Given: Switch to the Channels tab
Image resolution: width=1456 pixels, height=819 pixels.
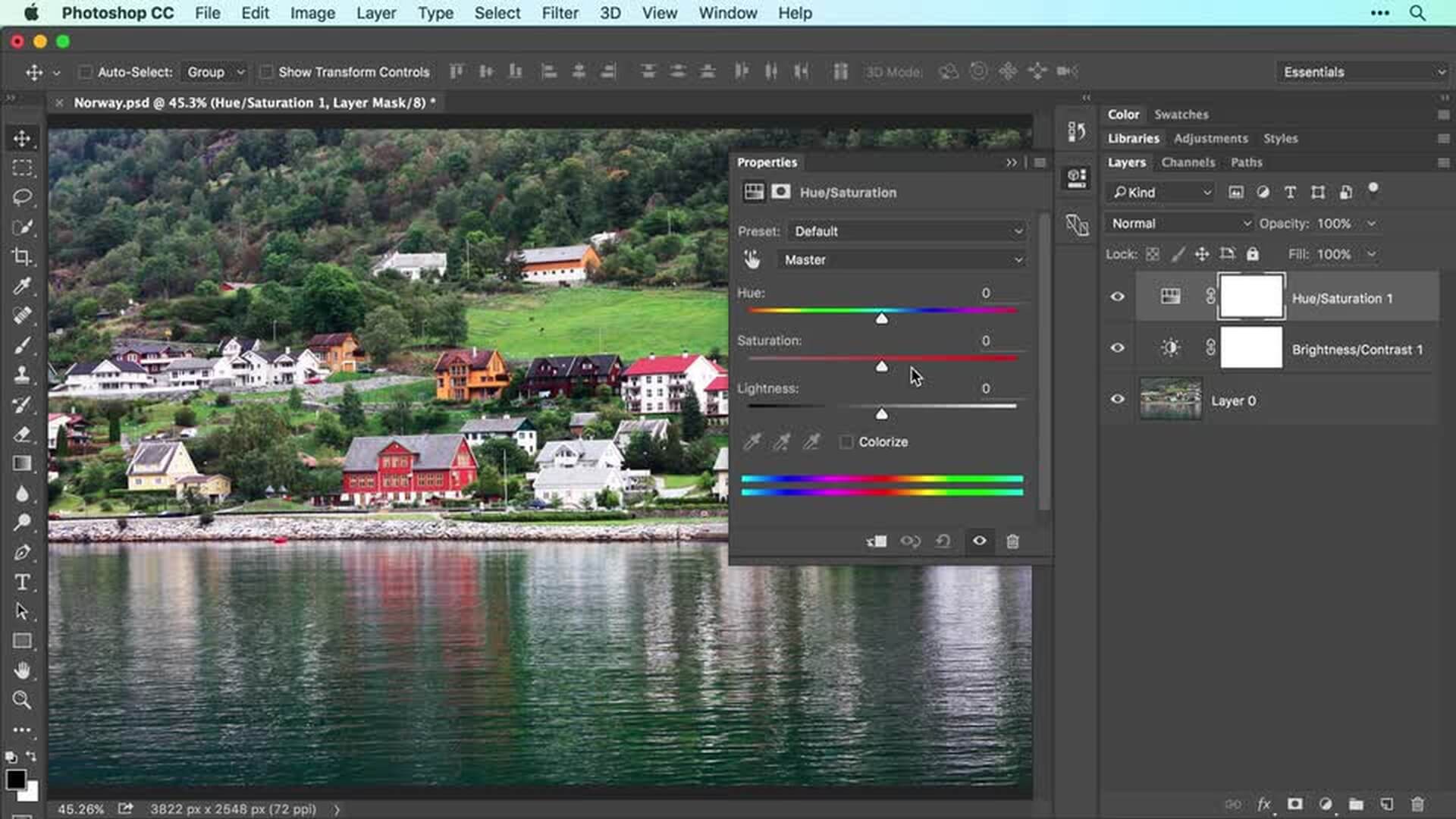Looking at the screenshot, I should (x=1188, y=162).
